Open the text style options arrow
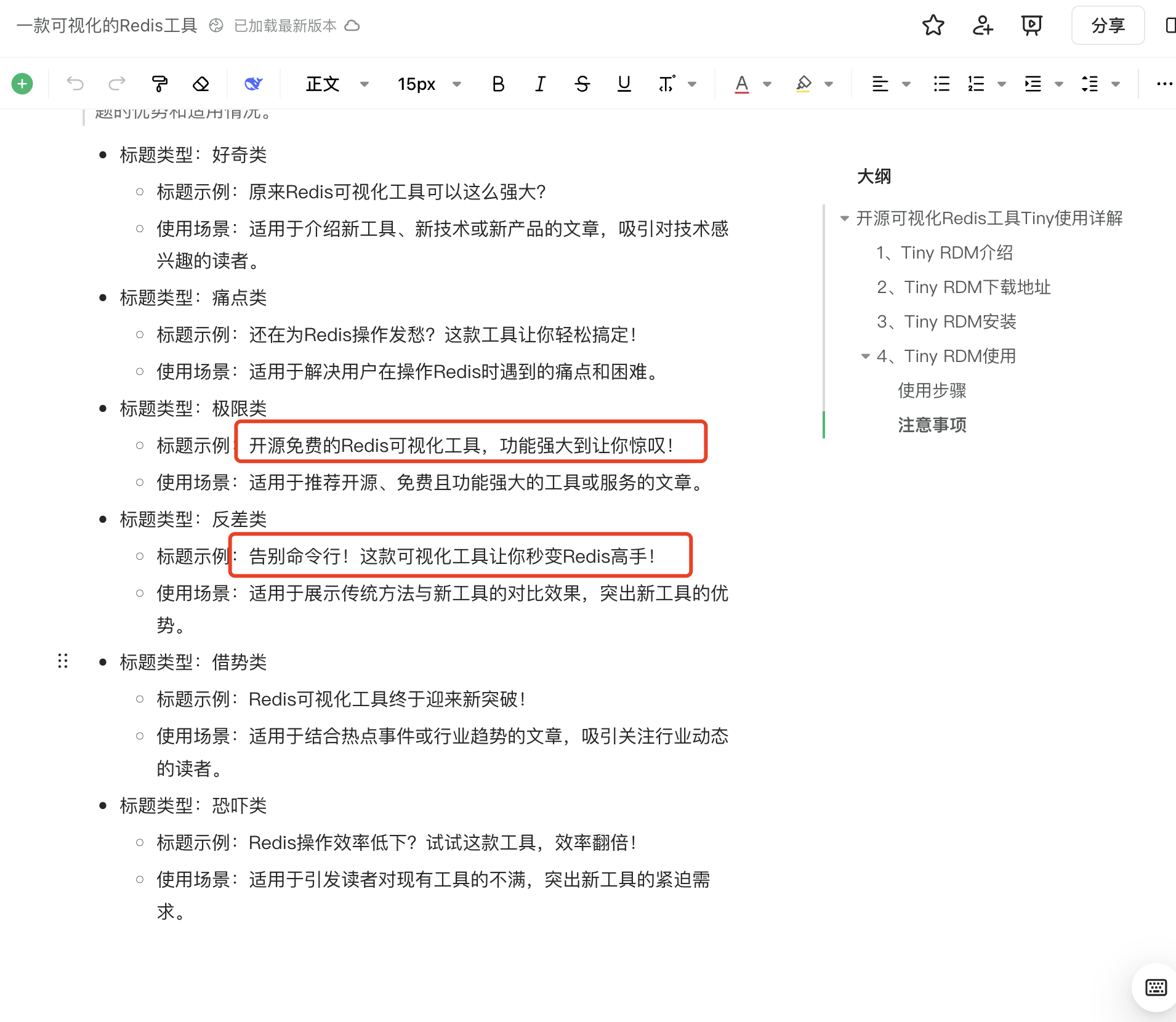The image size is (1176, 1022). click(693, 84)
